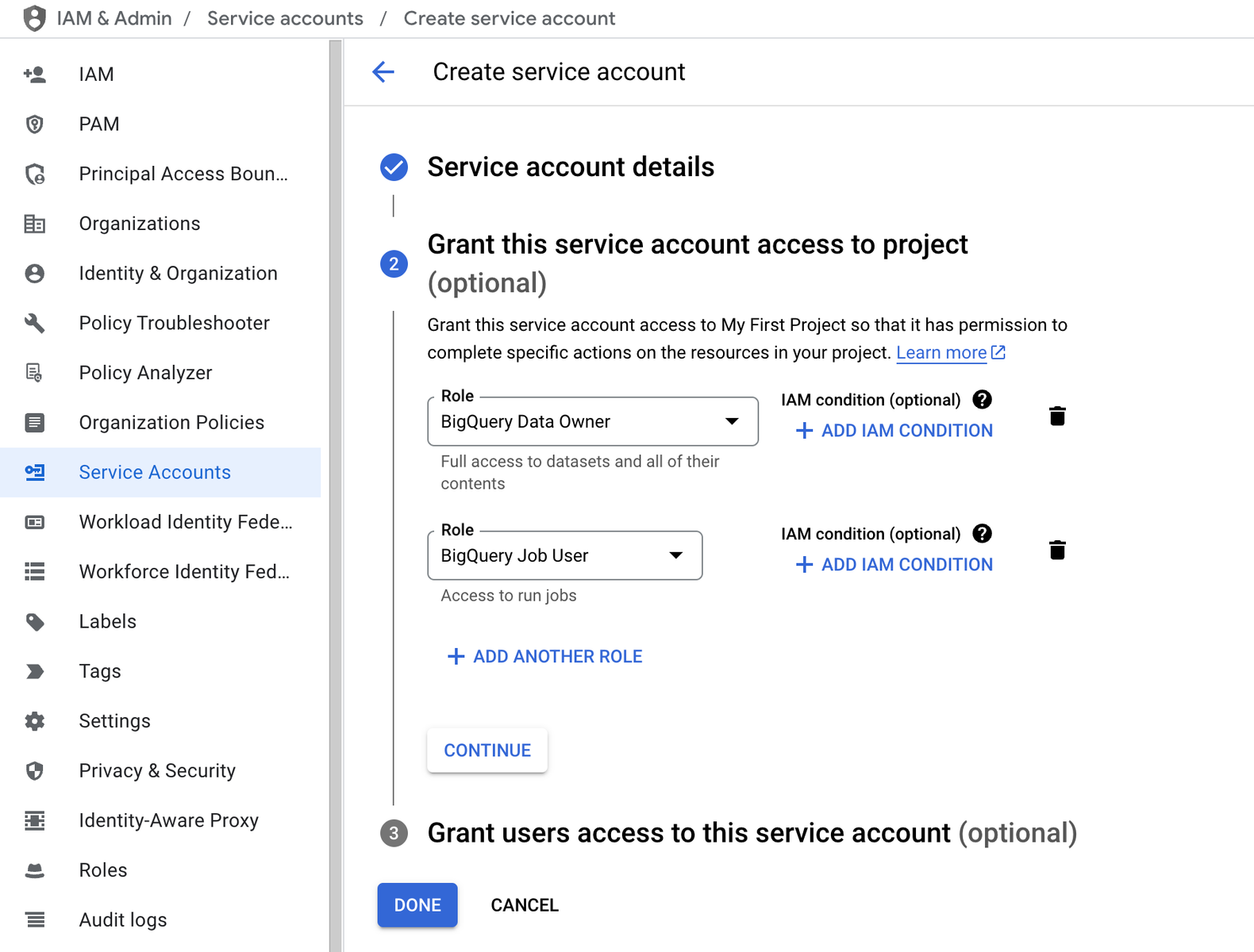1254x952 pixels.
Task: Add IAM condition for BigQuery Job User
Action: (894, 565)
